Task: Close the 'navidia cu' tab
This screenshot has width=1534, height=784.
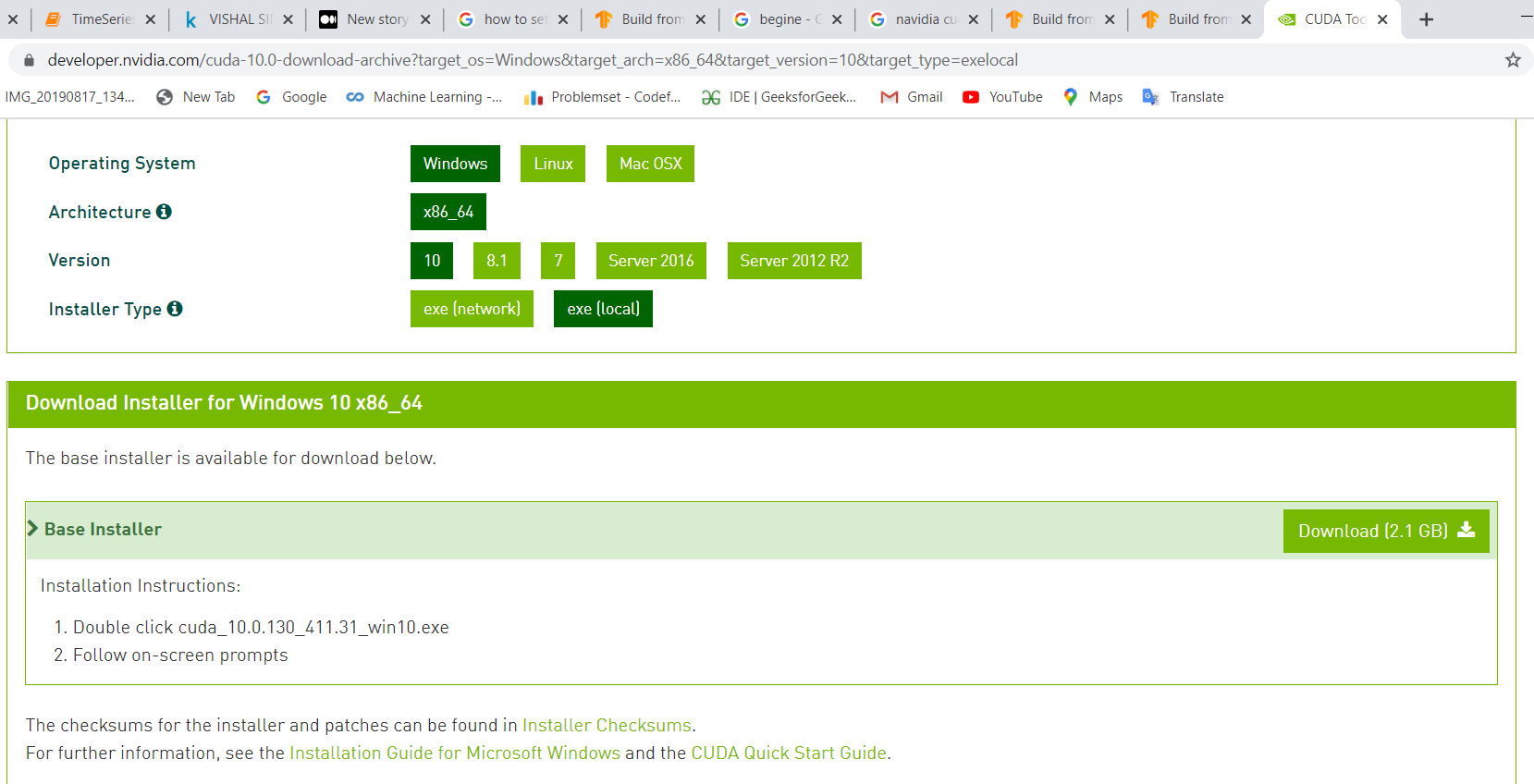Action: coord(974,19)
